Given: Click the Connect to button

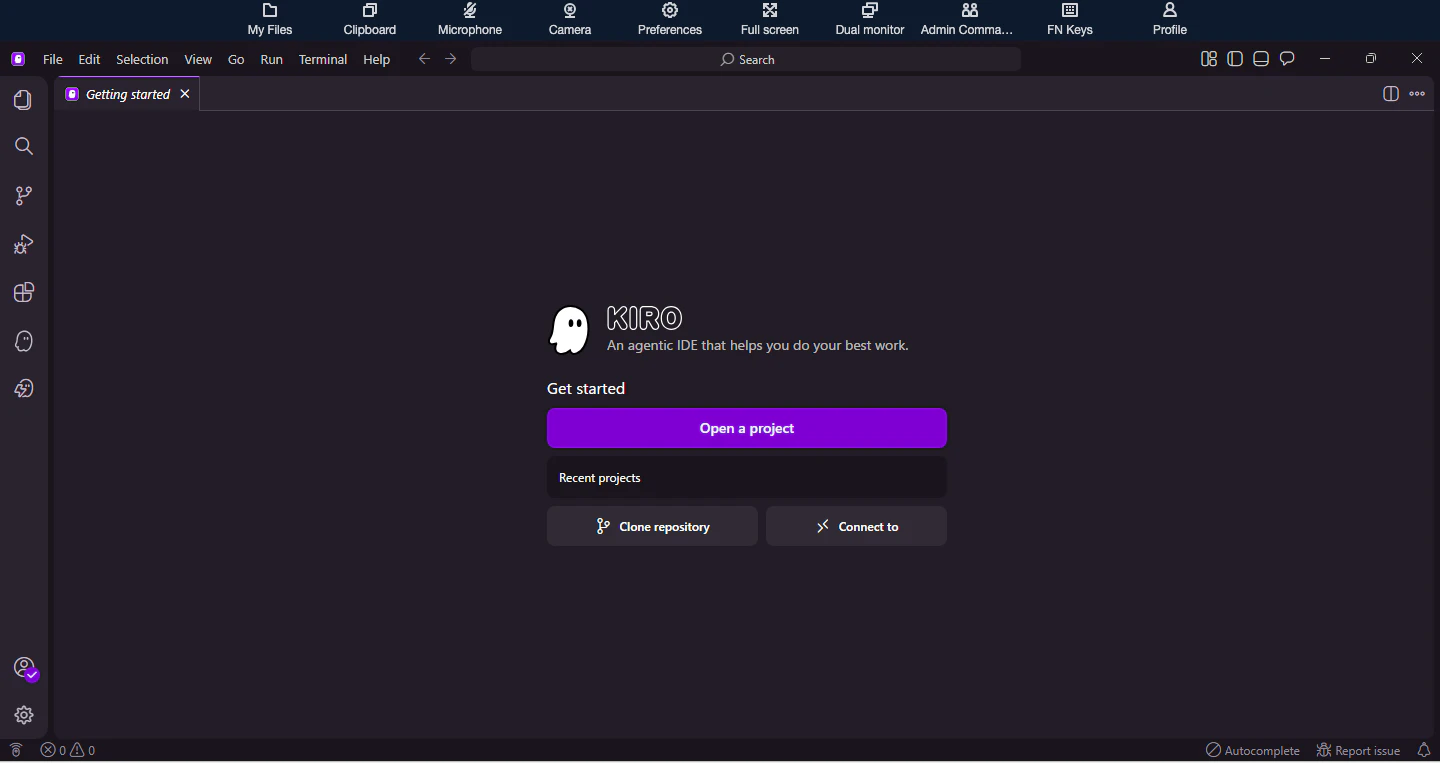Looking at the screenshot, I should [856, 526].
